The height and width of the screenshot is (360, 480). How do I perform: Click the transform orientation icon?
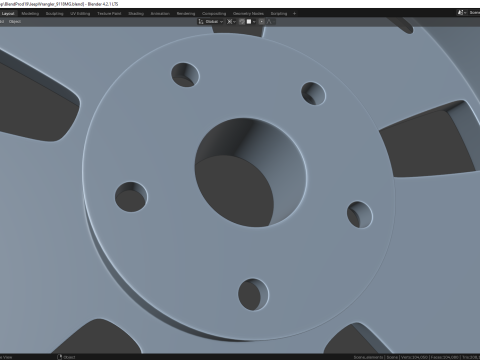click(201, 22)
